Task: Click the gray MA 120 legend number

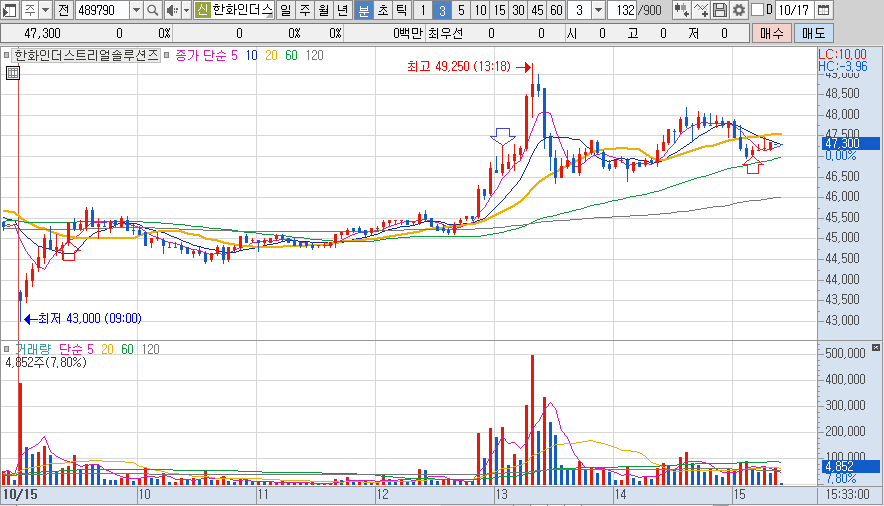Action: tap(315, 55)
